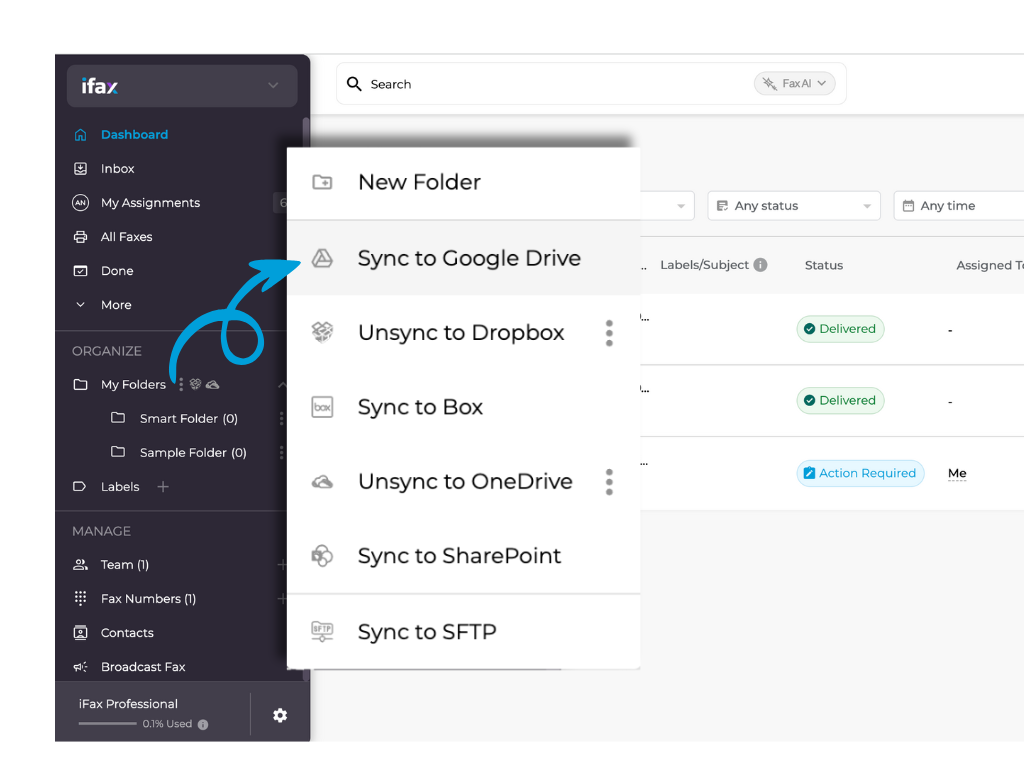Click the Status column header
Image resolution: width=1024 pixels, height=768 pixels.
pos(824,265)
